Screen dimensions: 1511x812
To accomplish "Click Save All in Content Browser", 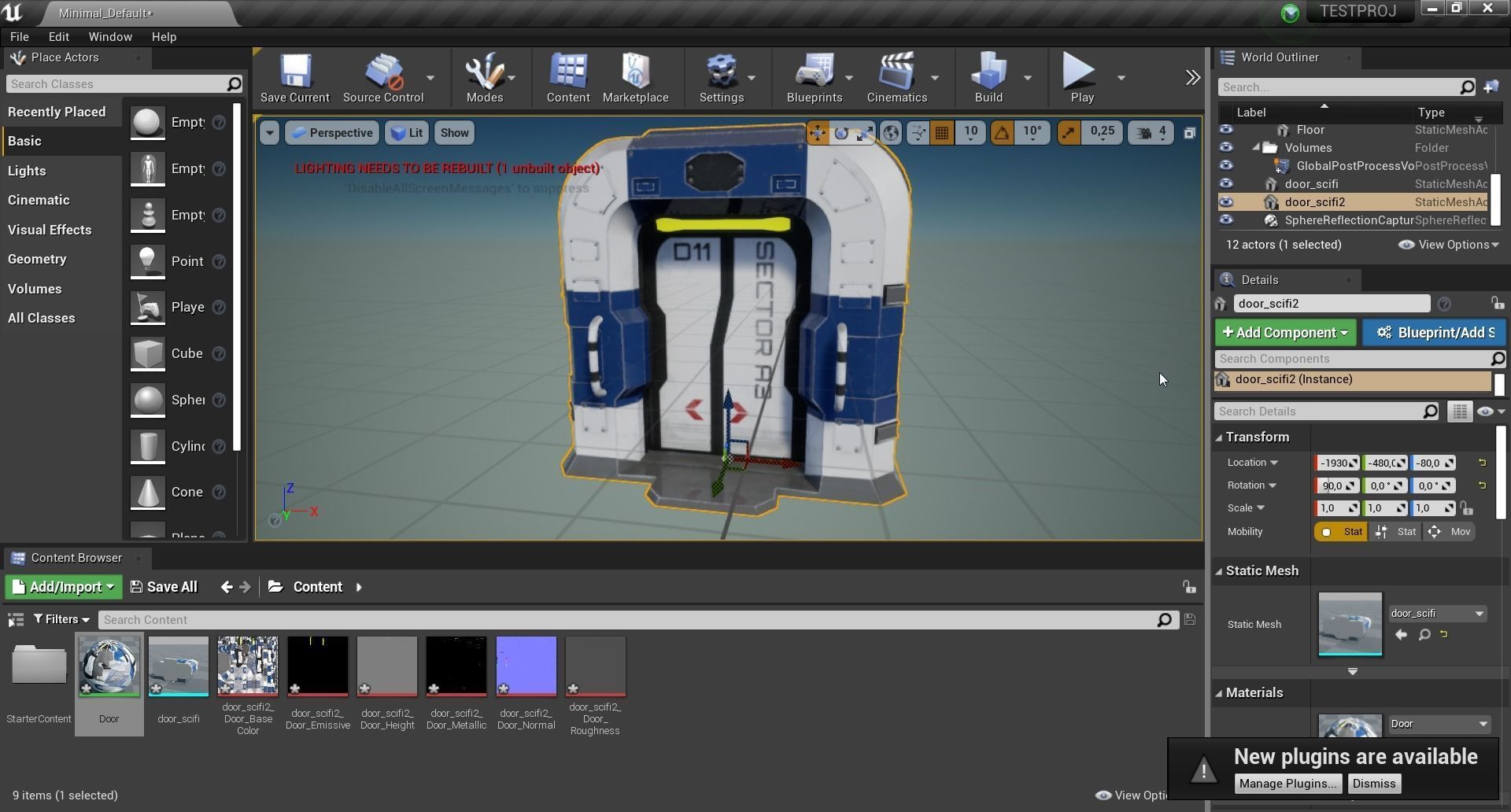I will click(164, 587).
